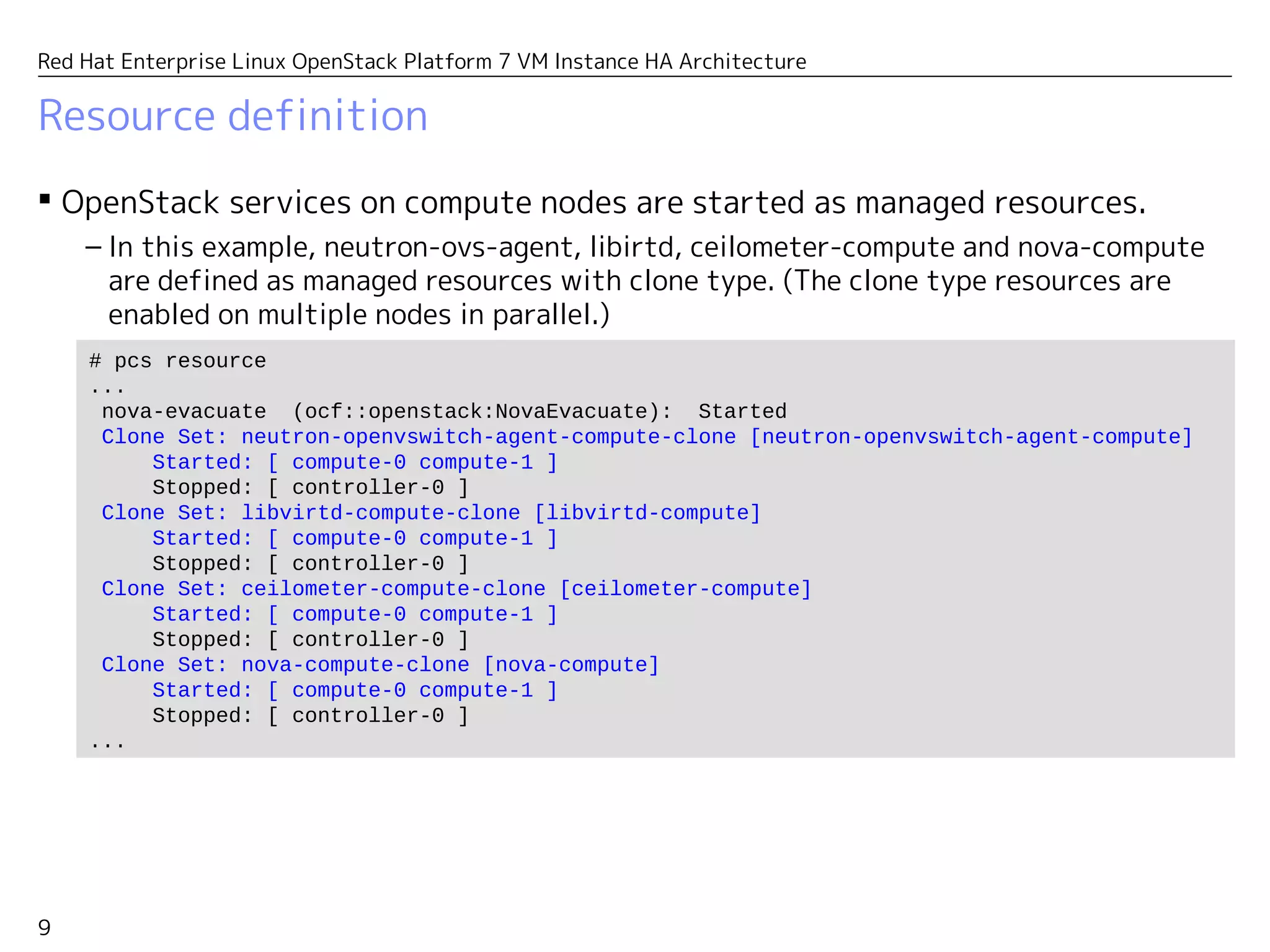This screenshot has width=1270, height=952.
Task: Click the 'Stopped: [ controller-0 ]' line under nova-compute-clone
Action: [x=311, y=716]
